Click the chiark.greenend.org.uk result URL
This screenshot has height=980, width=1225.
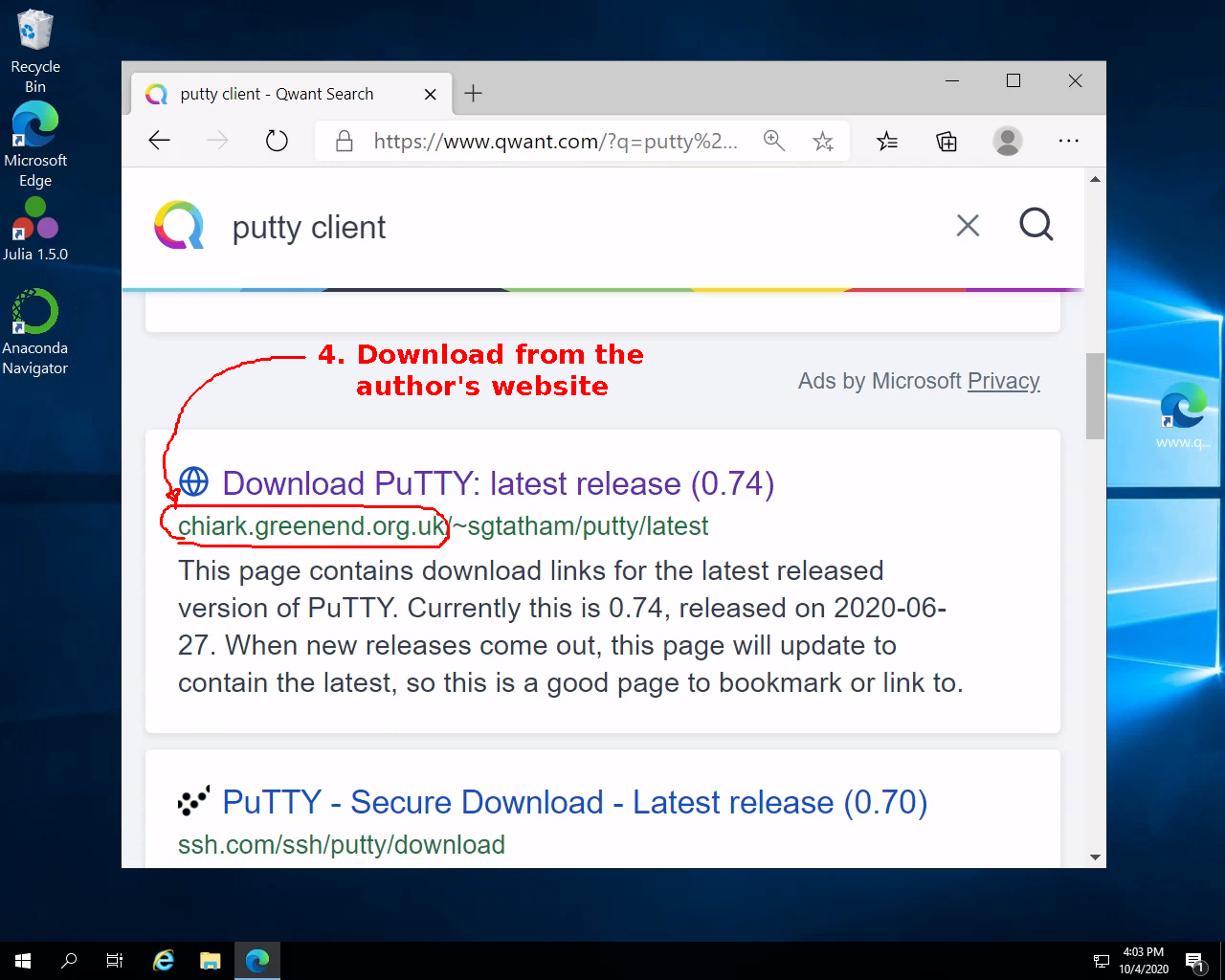click(443, 526)
